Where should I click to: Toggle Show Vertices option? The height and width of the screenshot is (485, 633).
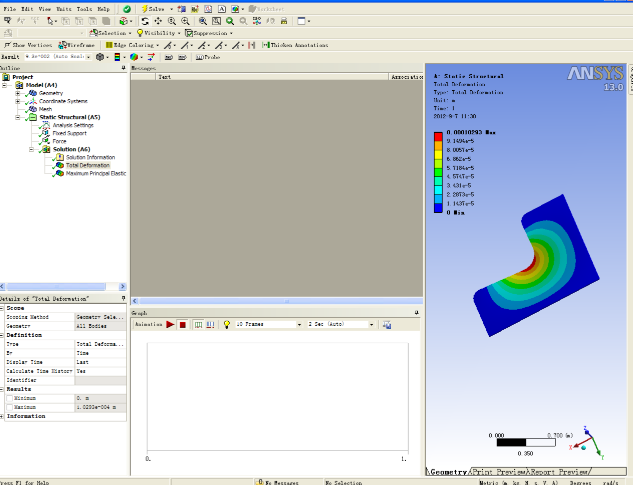point(29,45)
